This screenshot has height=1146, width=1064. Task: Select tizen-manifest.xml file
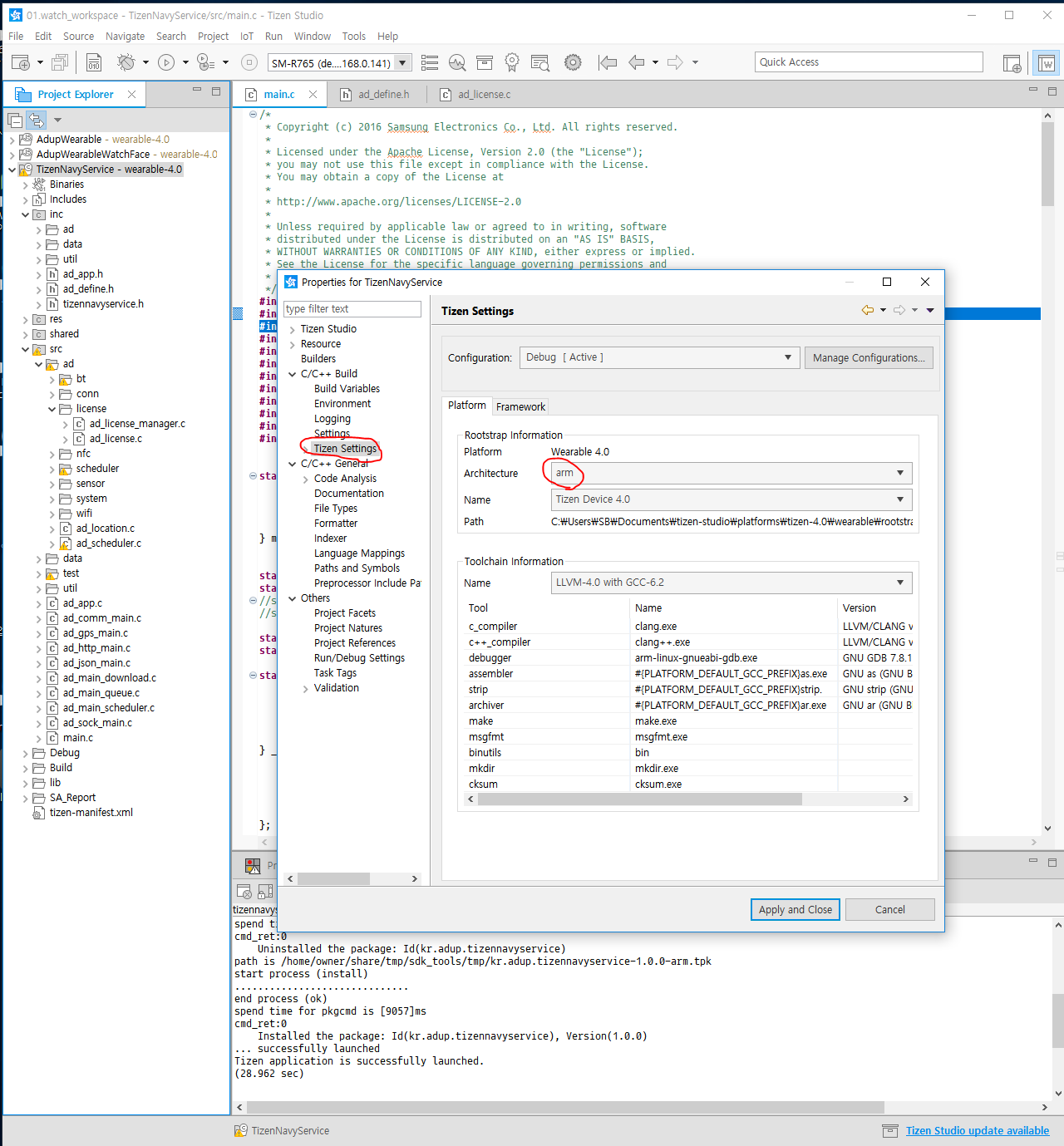click(91, 813)
